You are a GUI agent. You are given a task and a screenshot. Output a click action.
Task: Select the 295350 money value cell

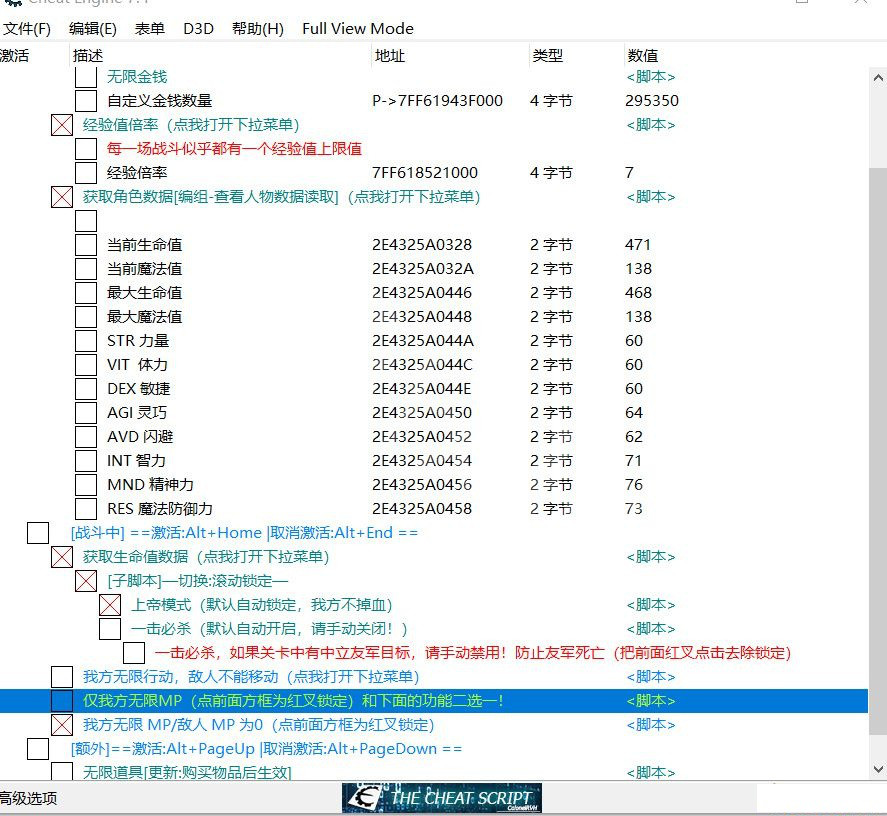(x=651, y=101)
